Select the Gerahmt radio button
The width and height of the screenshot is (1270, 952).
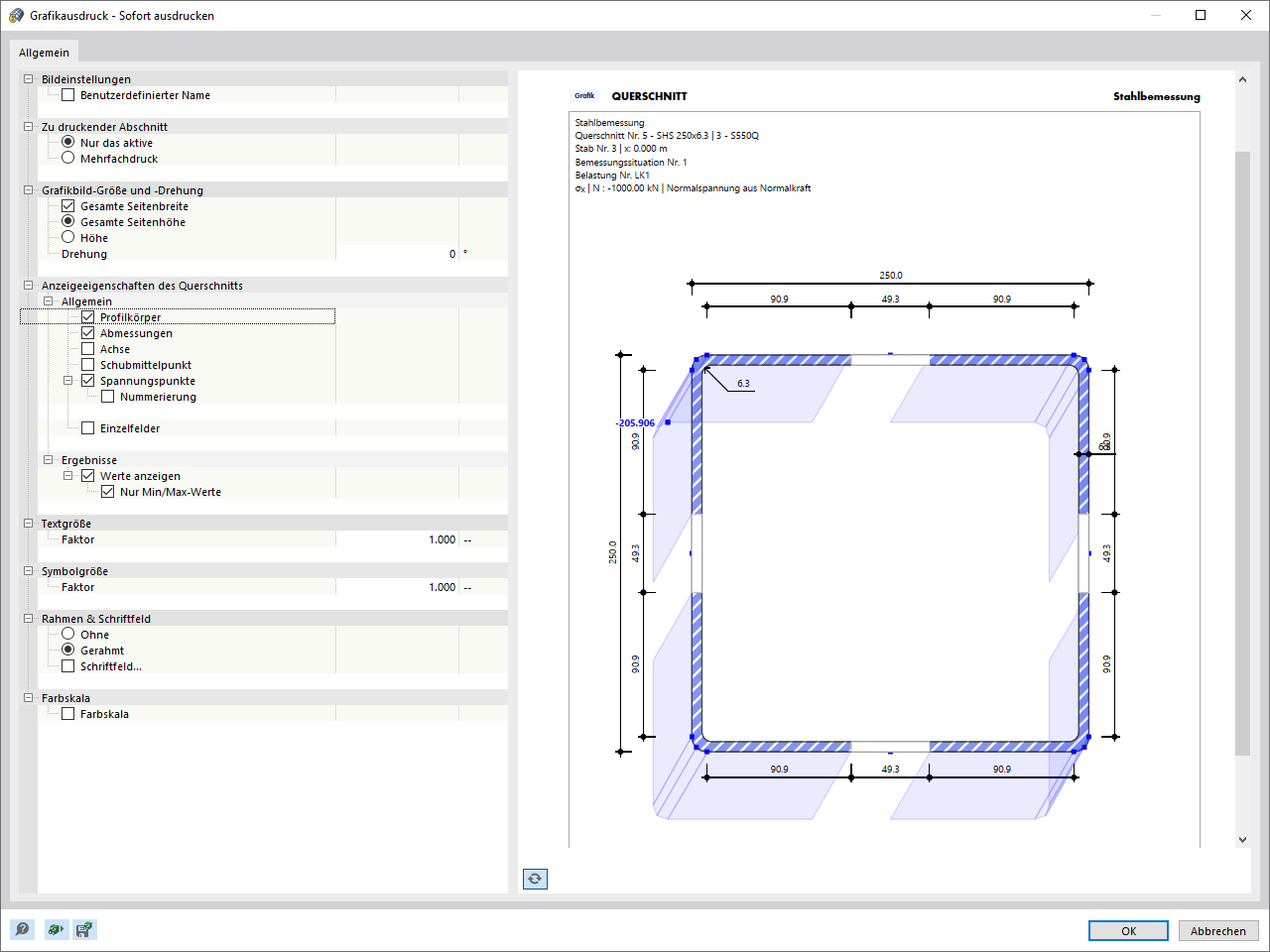[67, 650]
